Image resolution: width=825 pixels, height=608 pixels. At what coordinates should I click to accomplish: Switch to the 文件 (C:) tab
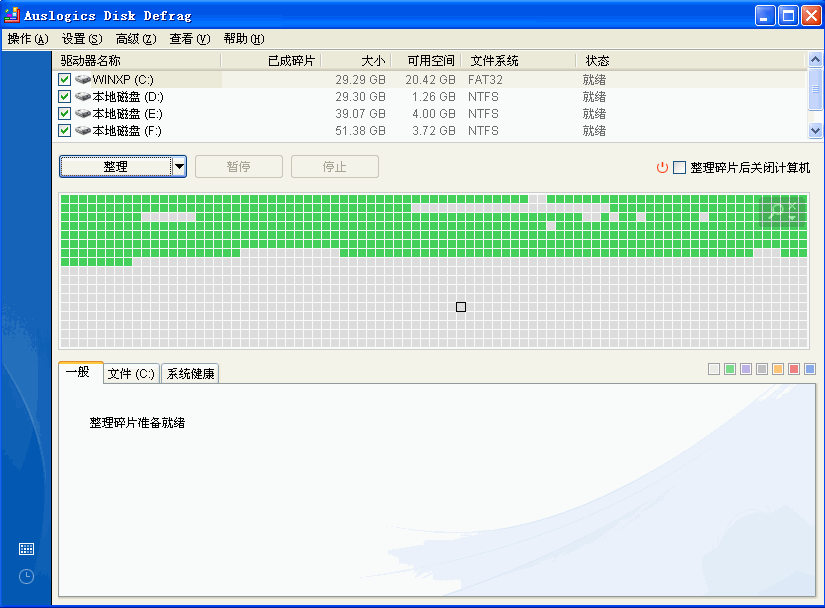coord(132,374)
